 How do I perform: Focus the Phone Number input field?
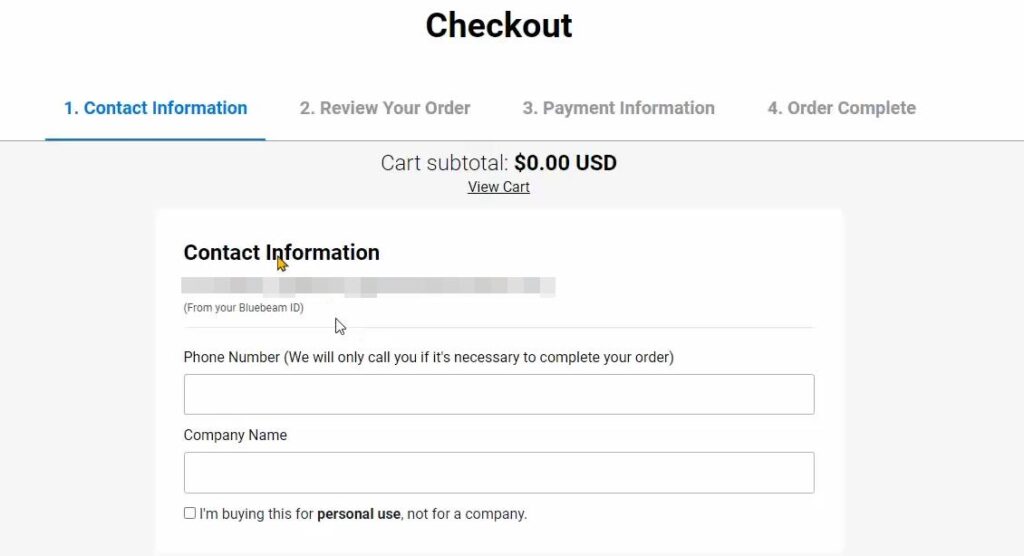[x=499, y=394]
